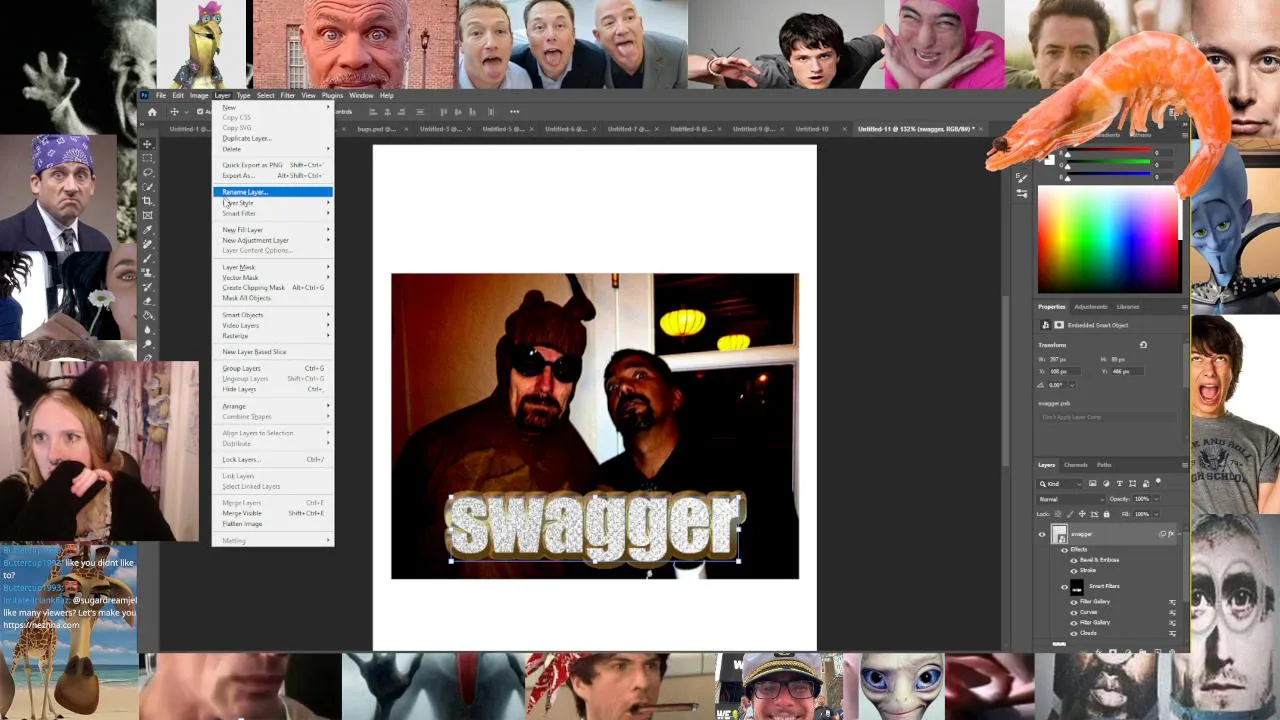Open rotation angle dropdown in Properties
The height and width of the screenshot is (720, 1280).
coord(1073,385)
